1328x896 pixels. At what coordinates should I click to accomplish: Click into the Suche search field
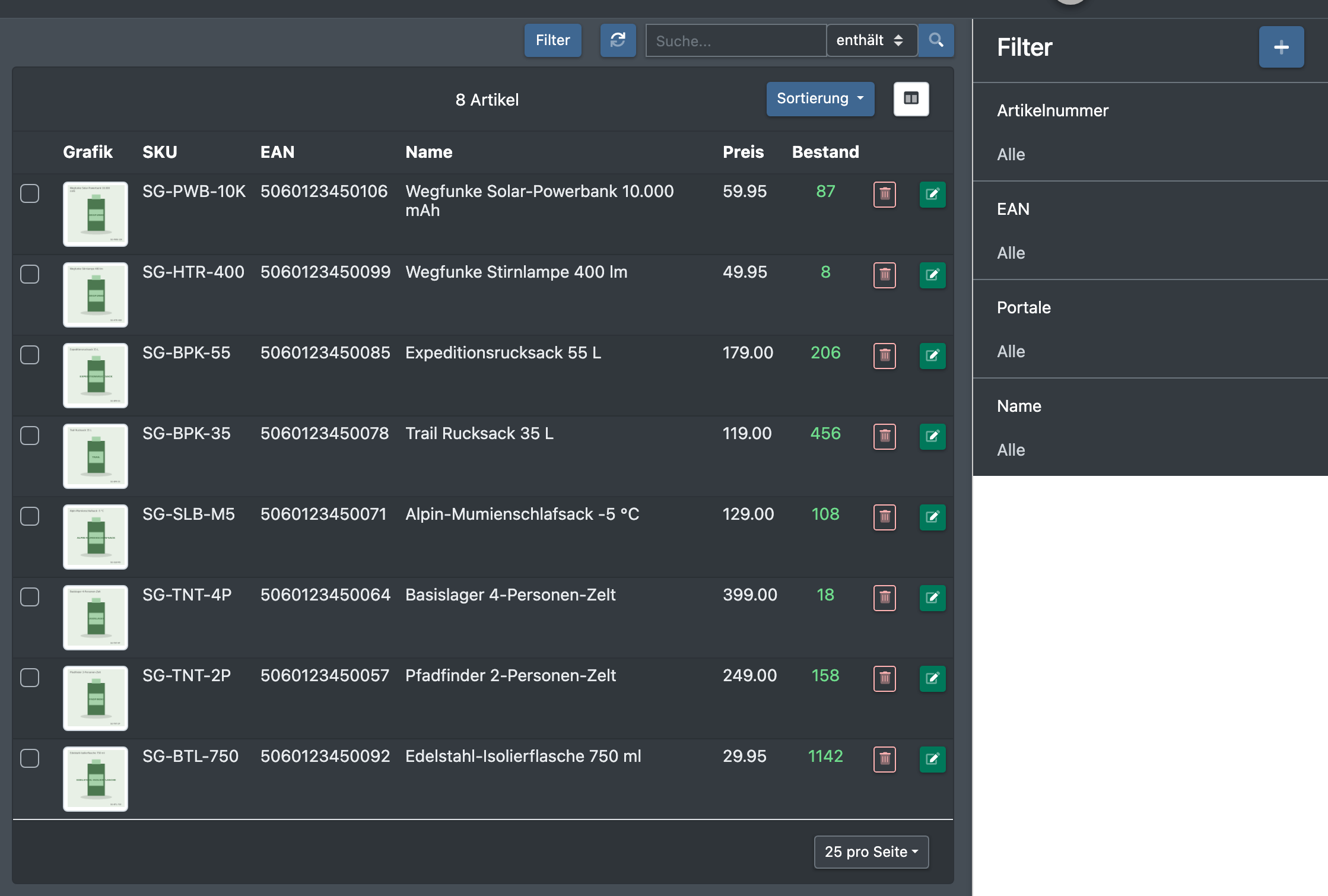click(736, 40)
